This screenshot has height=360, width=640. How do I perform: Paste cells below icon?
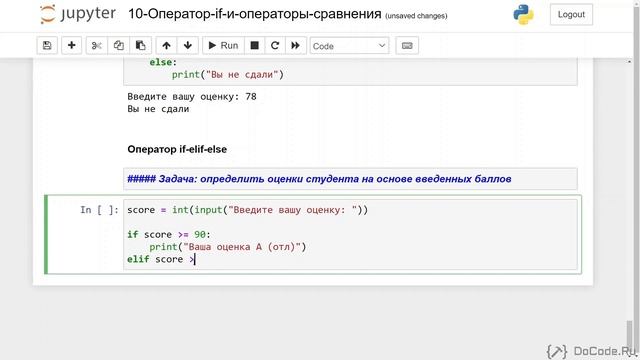[x=141, y=45]
